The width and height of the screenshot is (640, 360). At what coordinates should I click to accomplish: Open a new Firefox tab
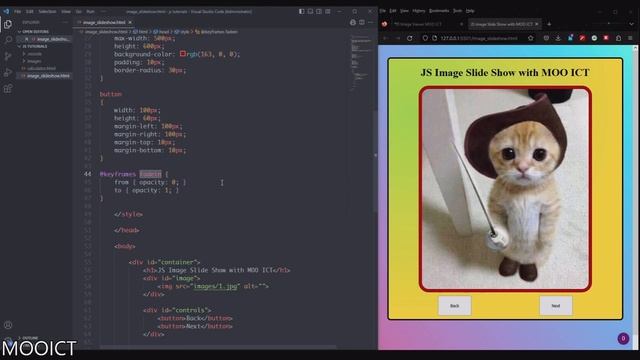[x=549, y=24]
